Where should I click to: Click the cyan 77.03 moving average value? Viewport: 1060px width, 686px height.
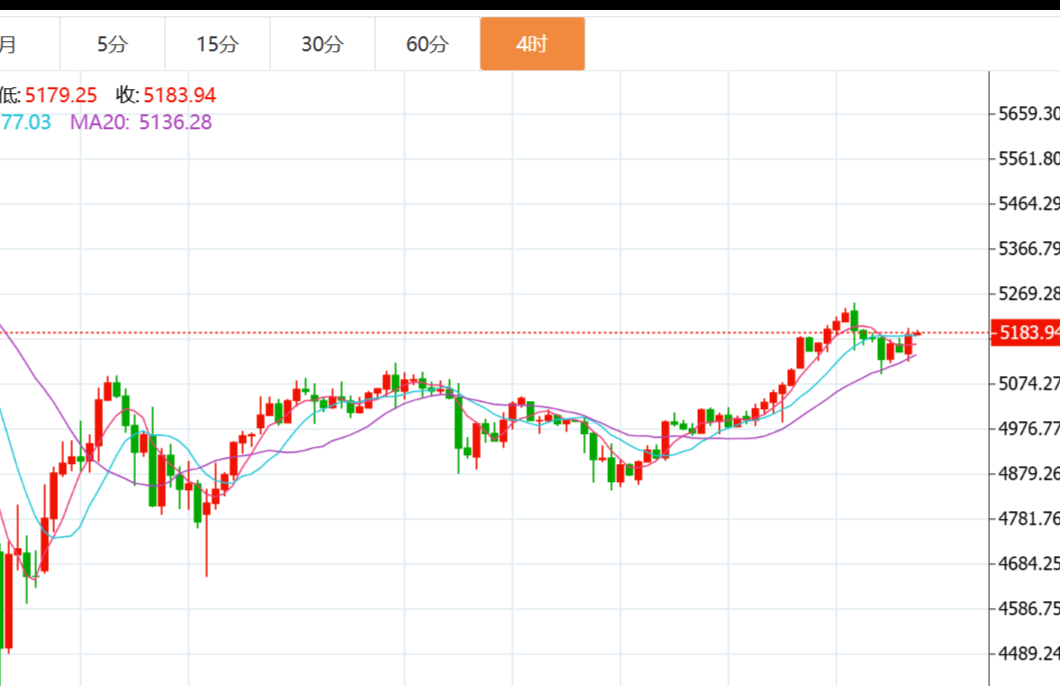pyautogui.click(x=26, y=122)
